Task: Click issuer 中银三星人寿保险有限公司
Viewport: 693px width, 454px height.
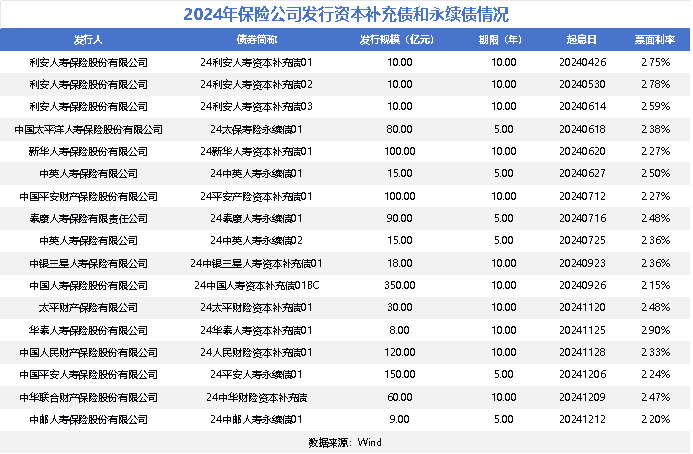Action: [88, 264]
